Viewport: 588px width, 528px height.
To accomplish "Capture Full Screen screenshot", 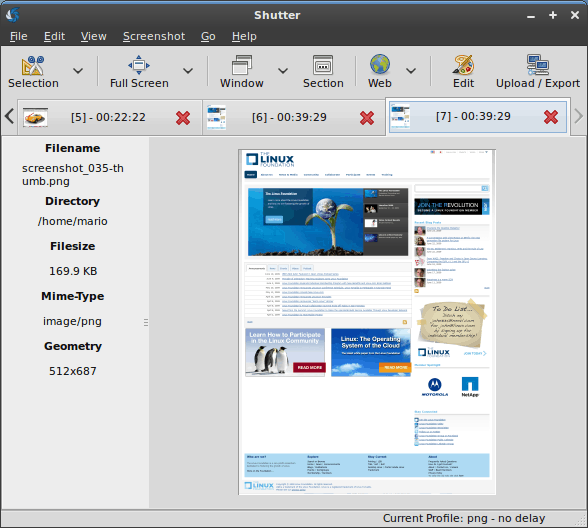I will (x=139, y=72).
